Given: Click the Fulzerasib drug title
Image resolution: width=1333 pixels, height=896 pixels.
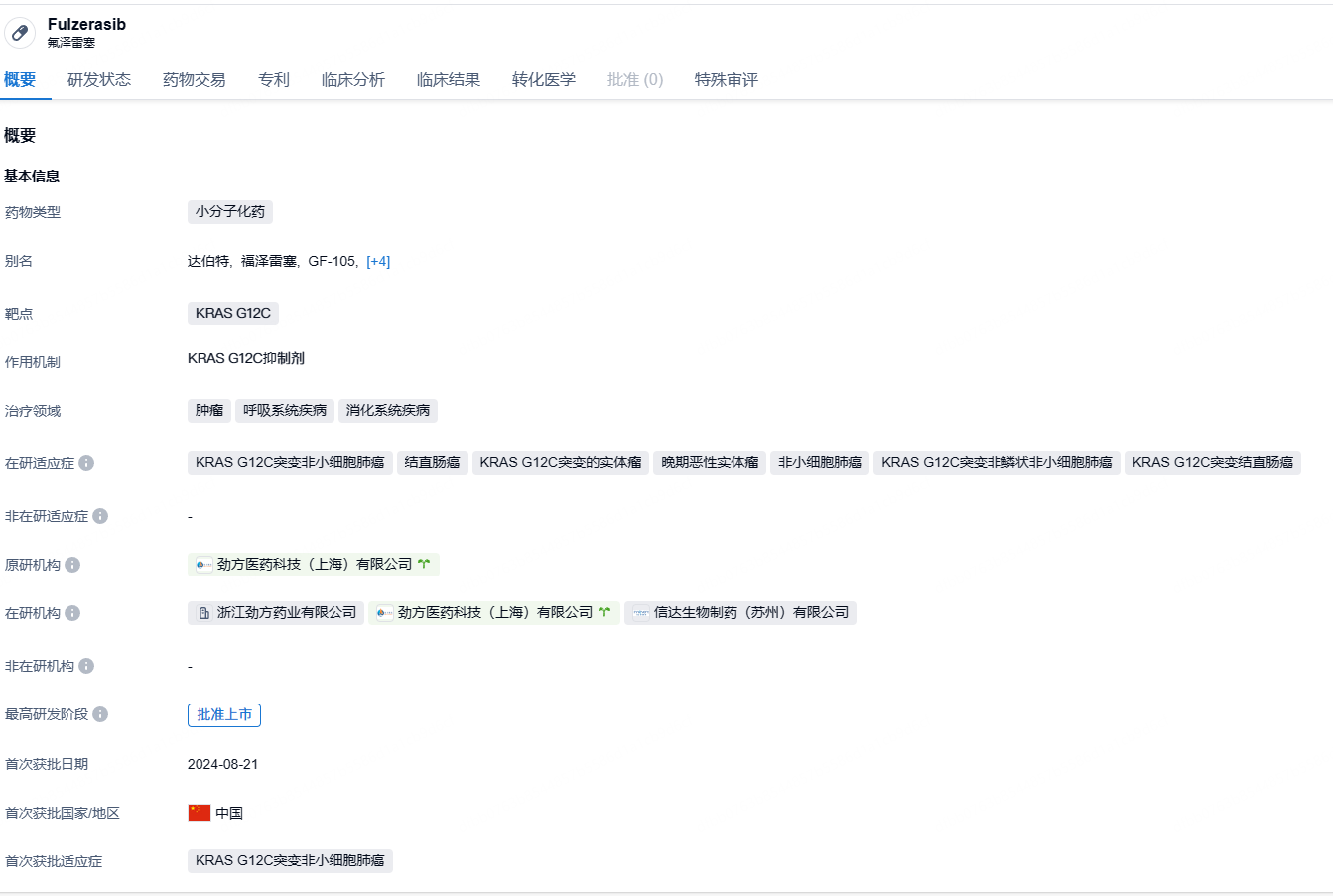Looking at the screenshot, I should coord(86,24).
